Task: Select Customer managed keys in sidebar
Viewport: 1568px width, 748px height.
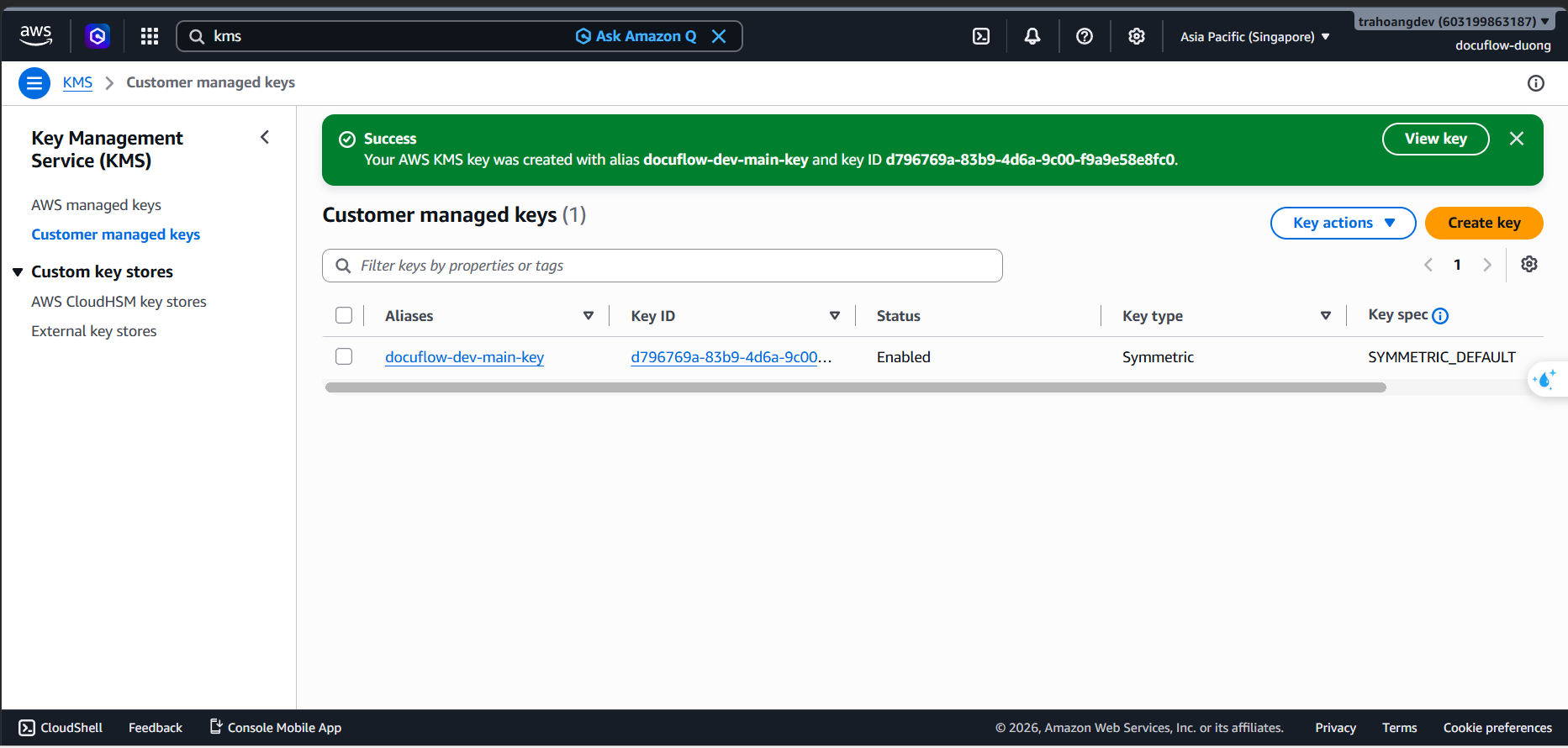Action: [x=115, y=234]
